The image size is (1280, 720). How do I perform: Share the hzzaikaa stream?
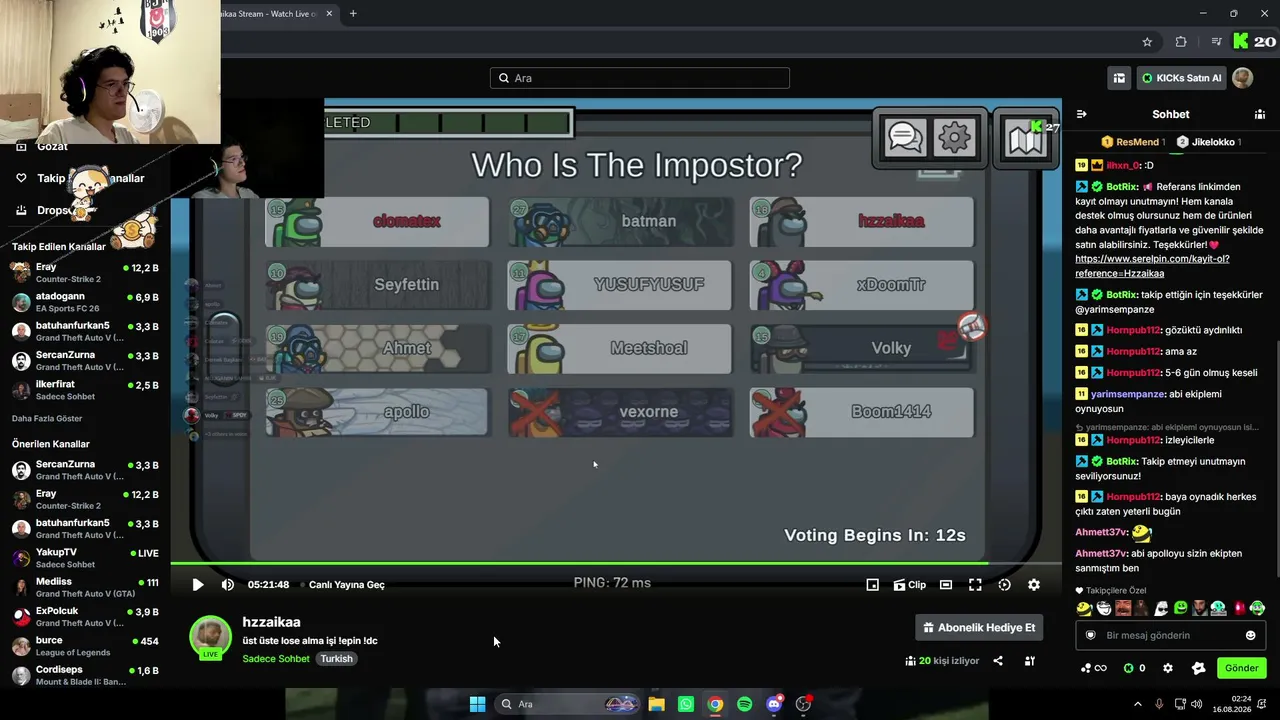pos(998,661)
